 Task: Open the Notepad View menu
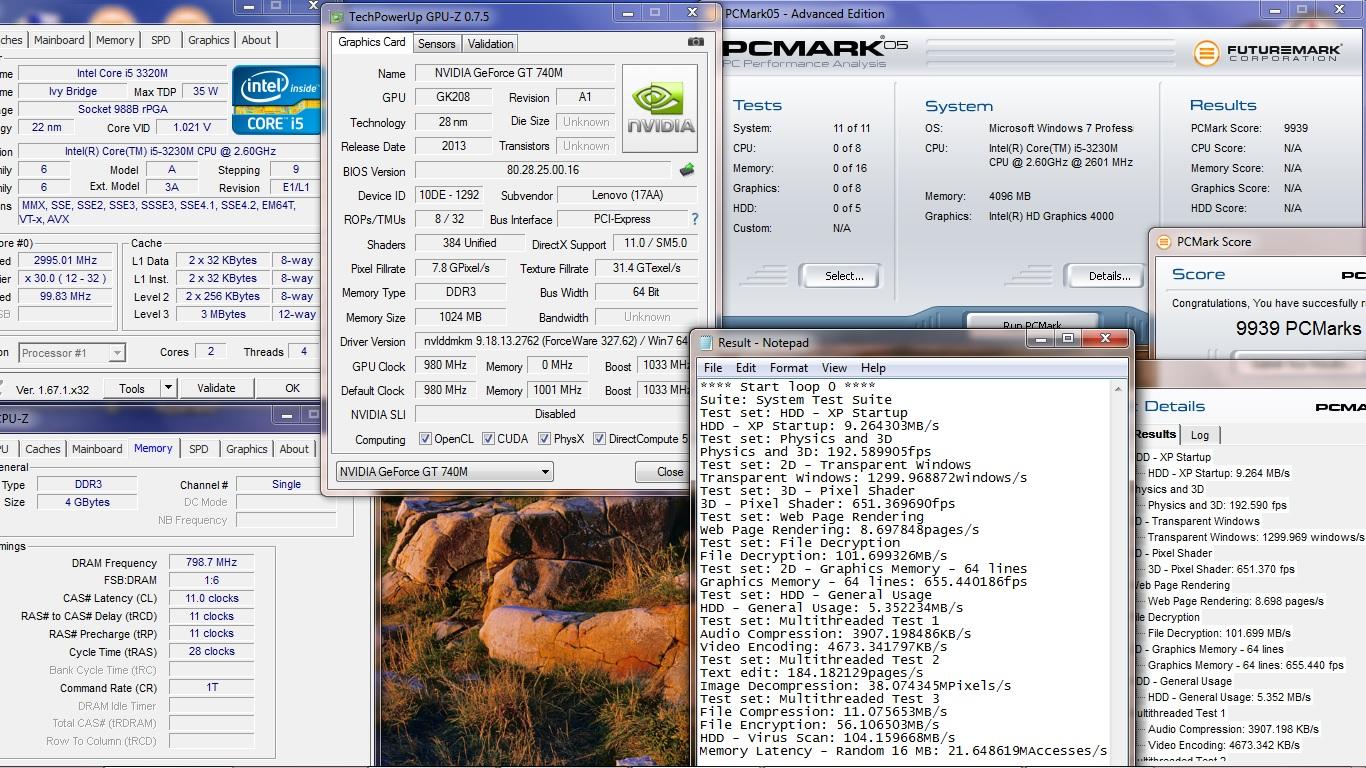tap(834, 368)
